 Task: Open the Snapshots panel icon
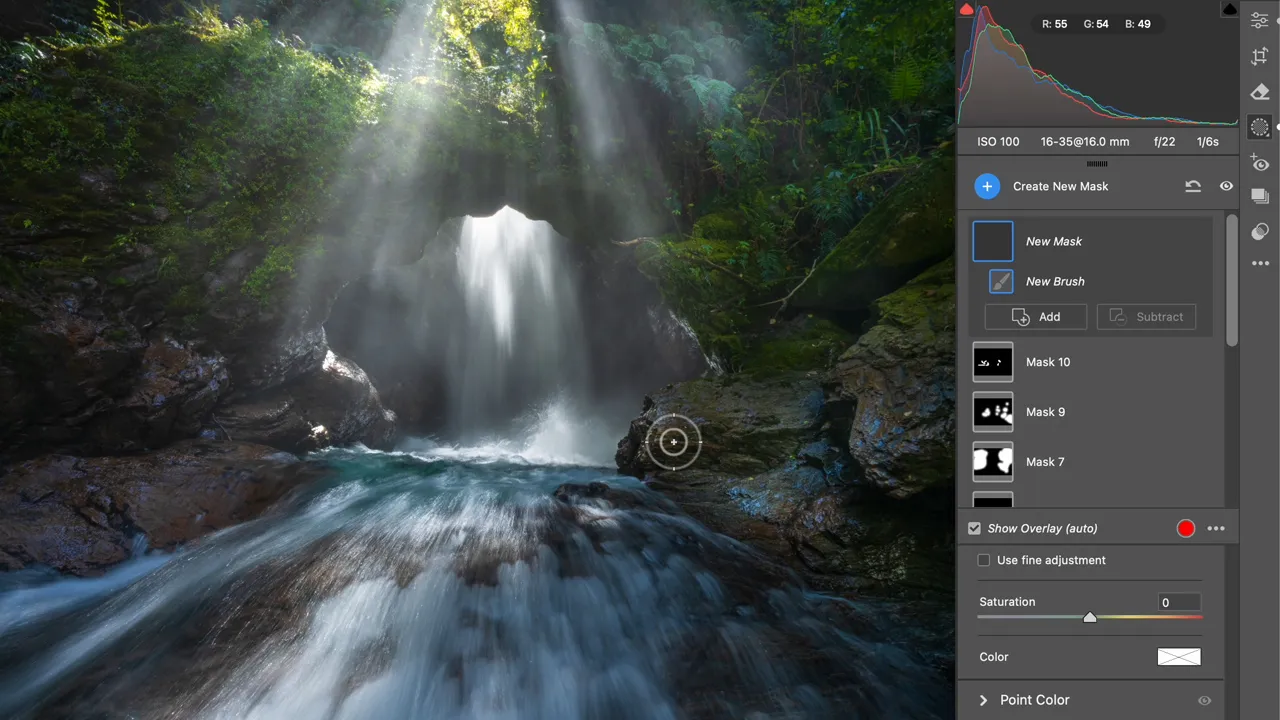pyautogui.click(x=1260, y=197)
